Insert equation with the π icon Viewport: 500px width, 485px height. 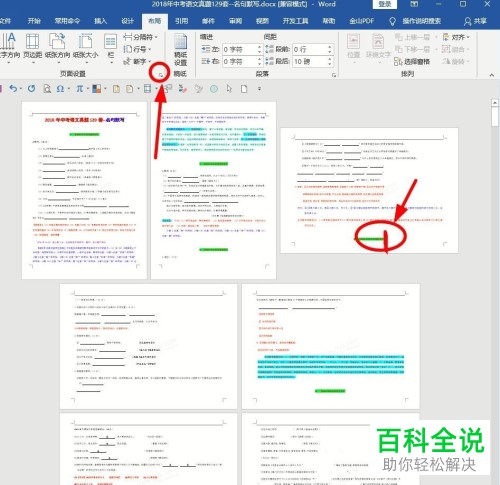coord(79,89)
